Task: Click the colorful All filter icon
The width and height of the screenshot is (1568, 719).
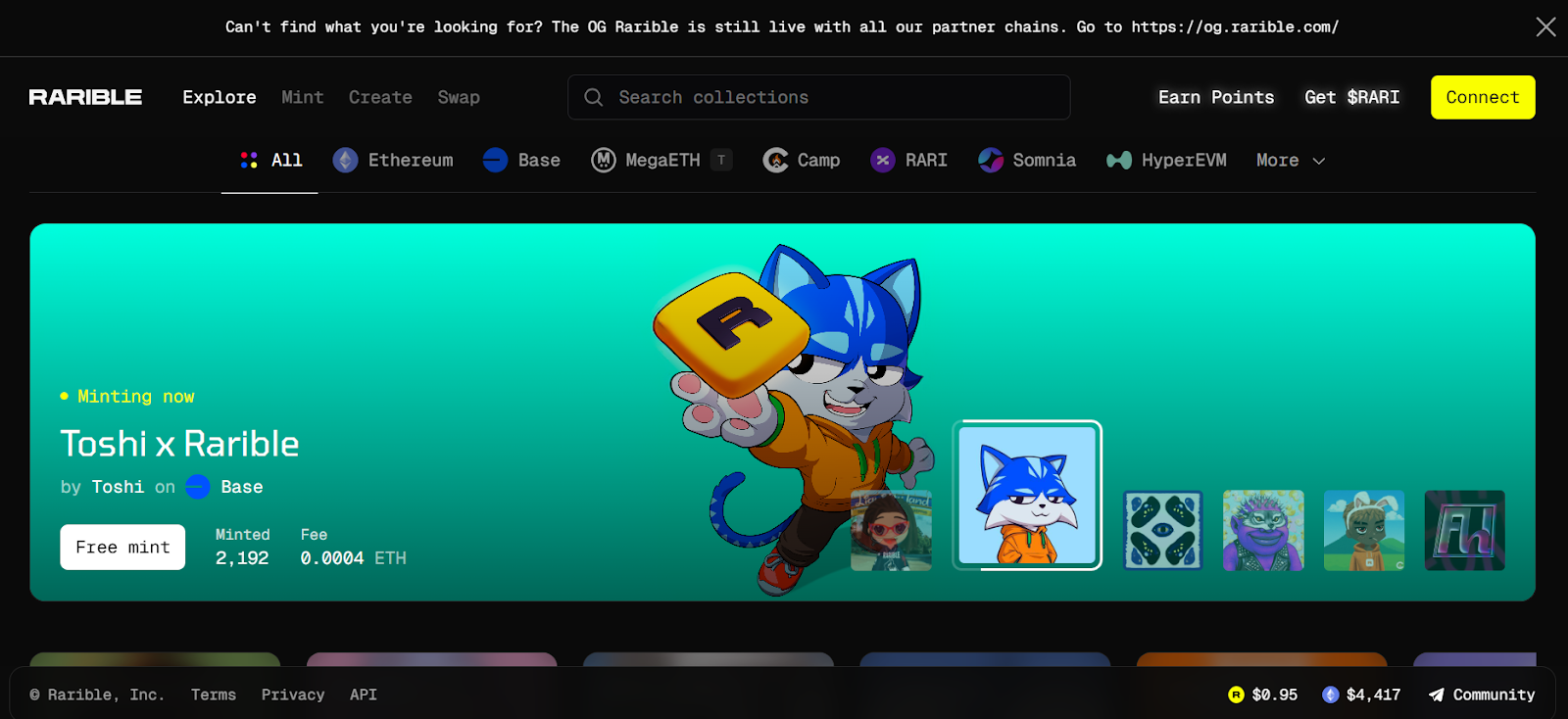Action: (249, 160)
